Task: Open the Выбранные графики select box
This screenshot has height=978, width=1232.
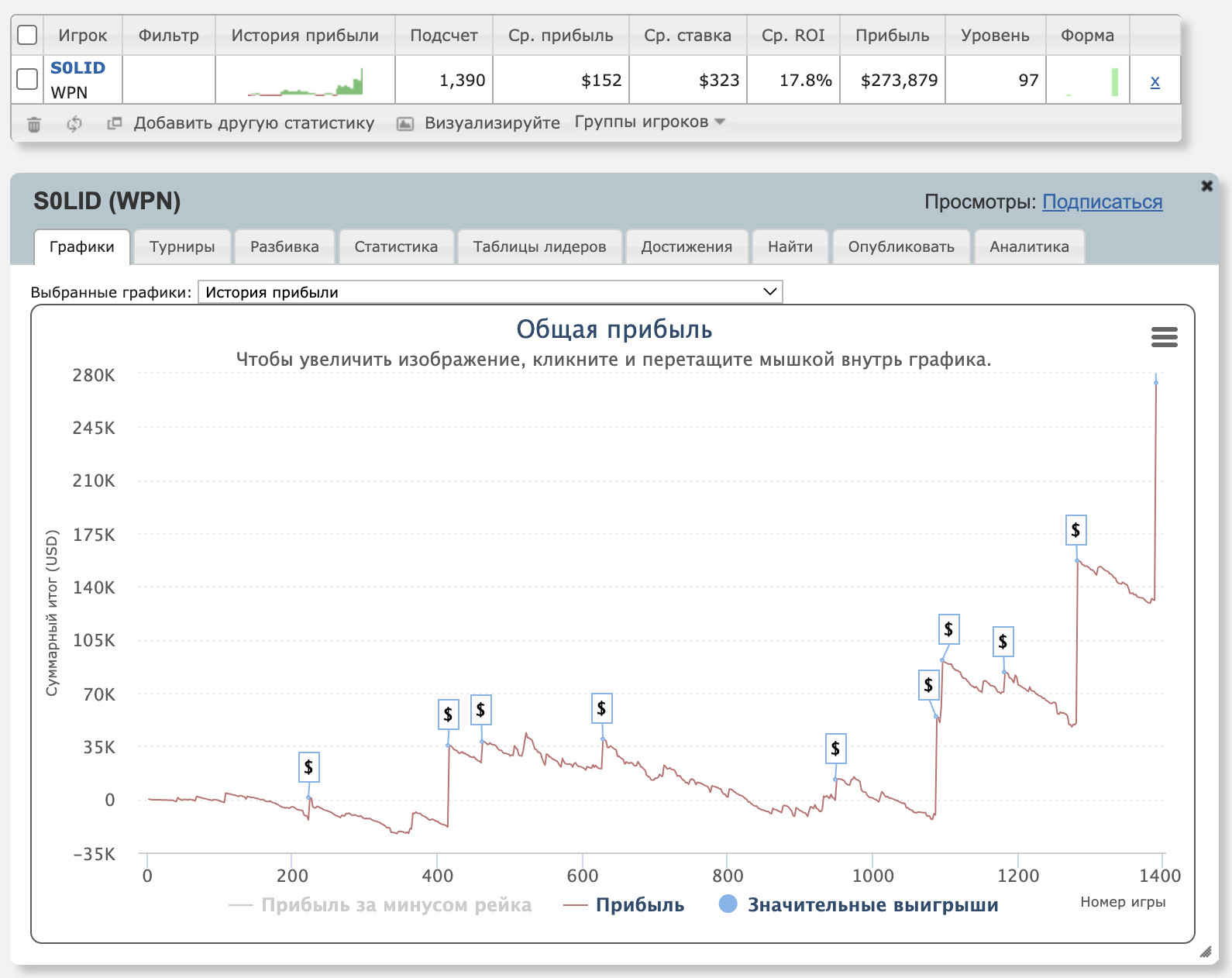Action: pyautogui.click(x=490, y=292)
